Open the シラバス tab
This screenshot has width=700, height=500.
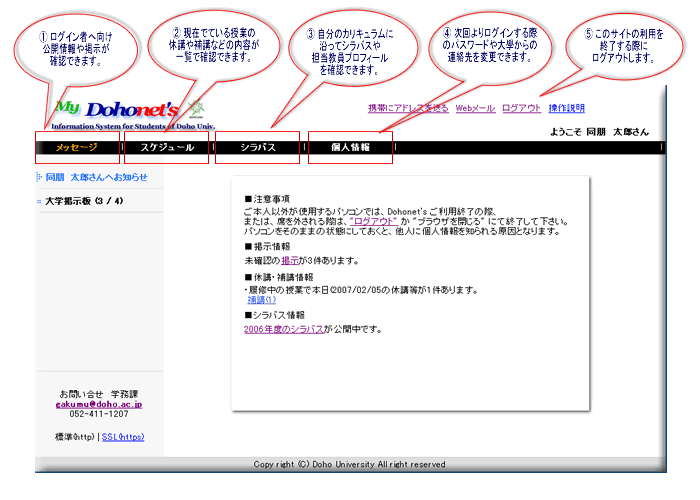click(257, 148)
